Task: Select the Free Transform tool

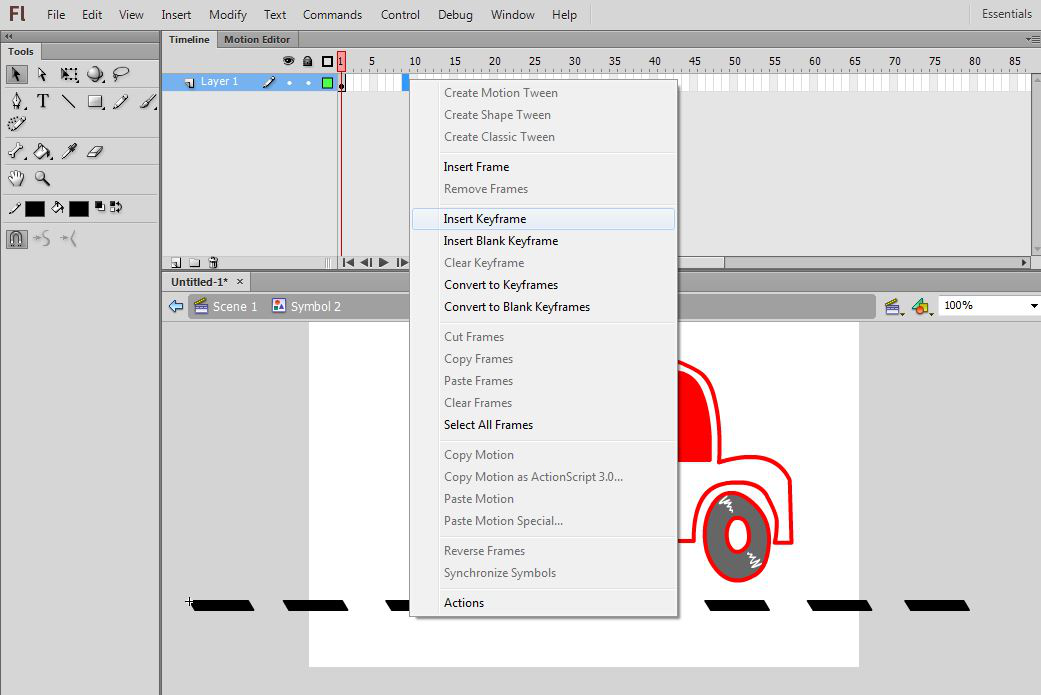Action: click(x=69, y=74)
